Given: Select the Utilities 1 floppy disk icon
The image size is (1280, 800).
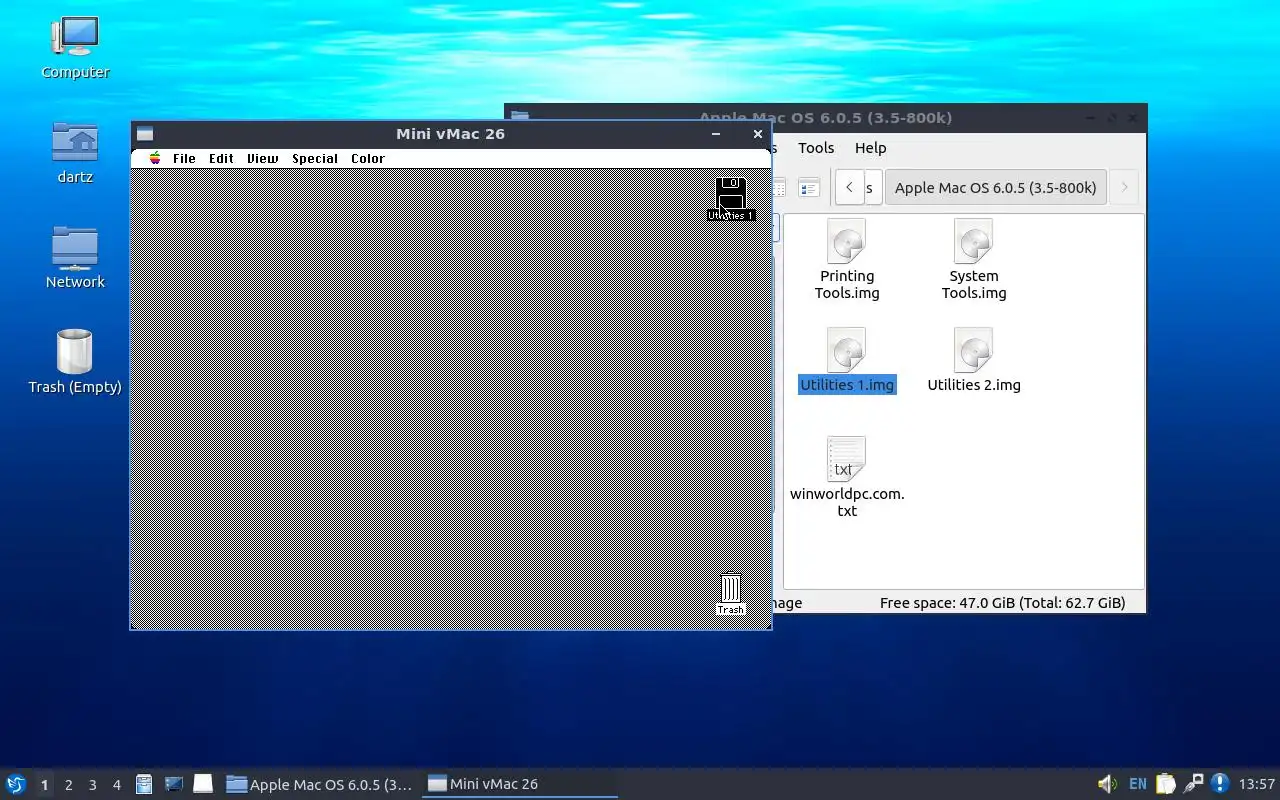Looking at the screenshot, I should click(731, 198).
